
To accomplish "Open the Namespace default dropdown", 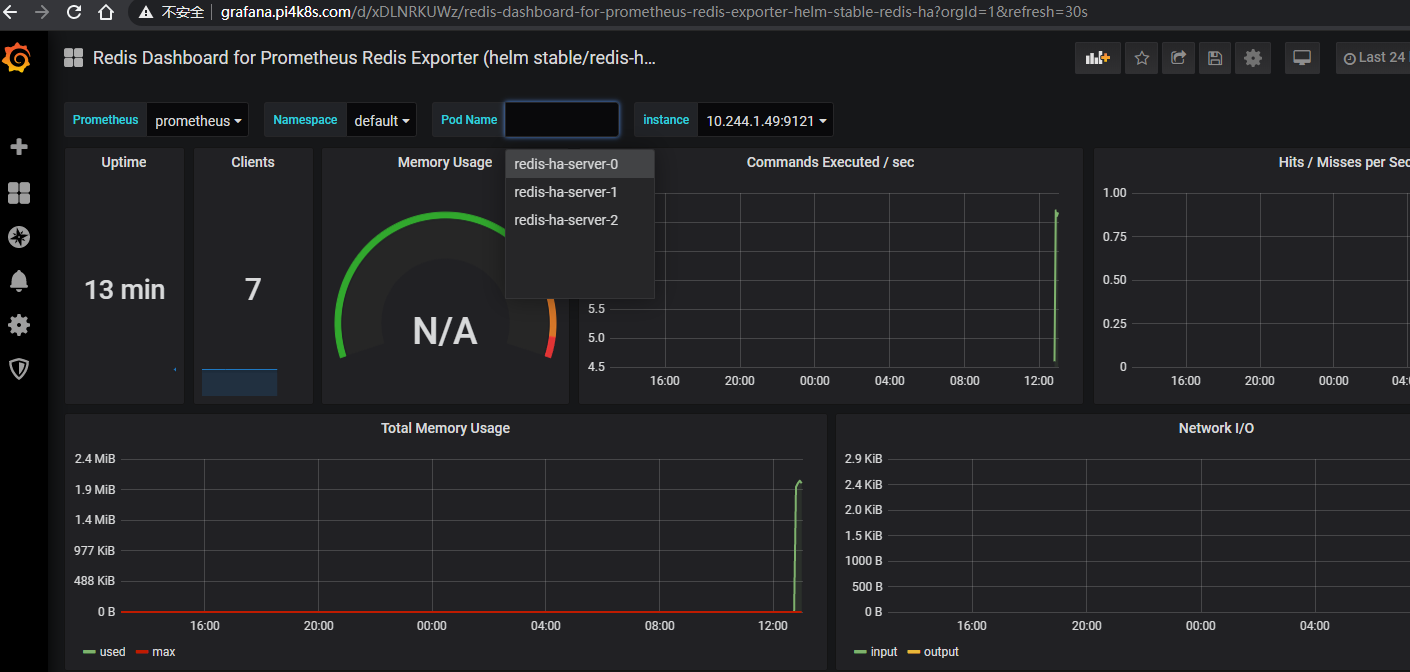I will tap(383, 120).
